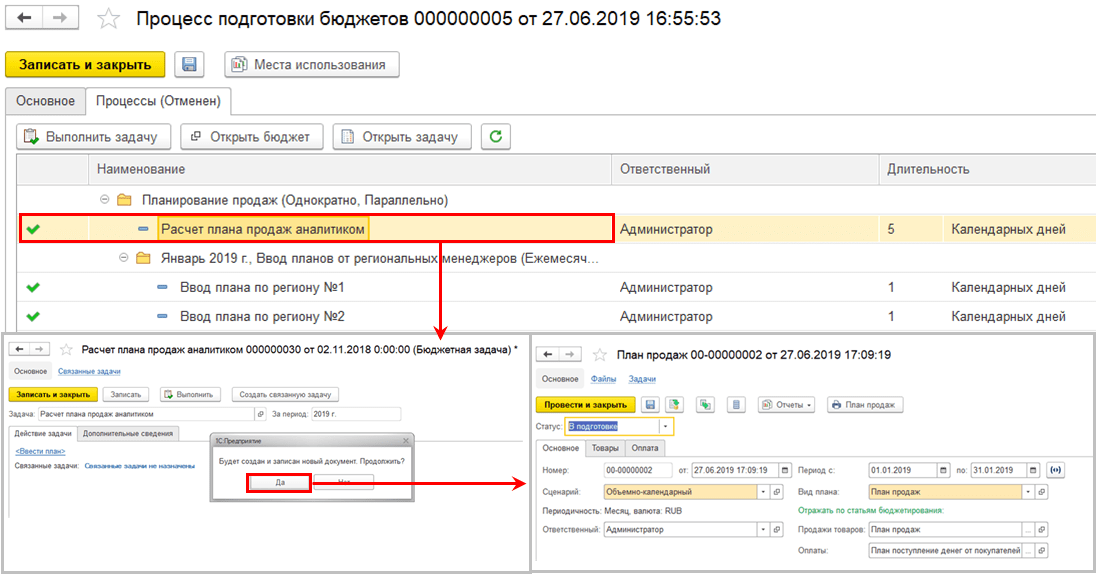Click the Номер field 00-00000002
Viewport: 1096px width, 574px height.
(637, 470)
